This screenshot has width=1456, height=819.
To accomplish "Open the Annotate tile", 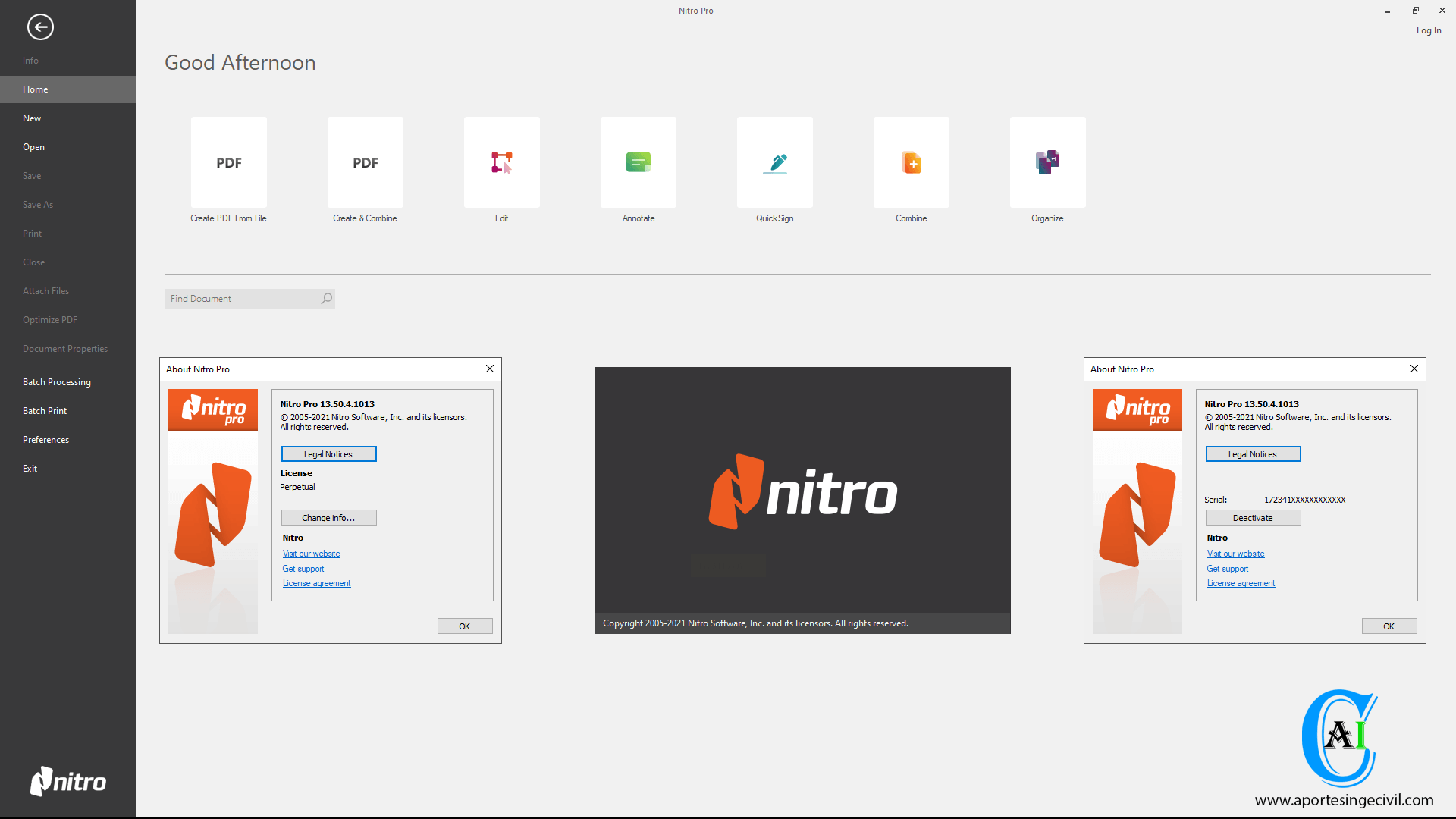I will 638,162.
